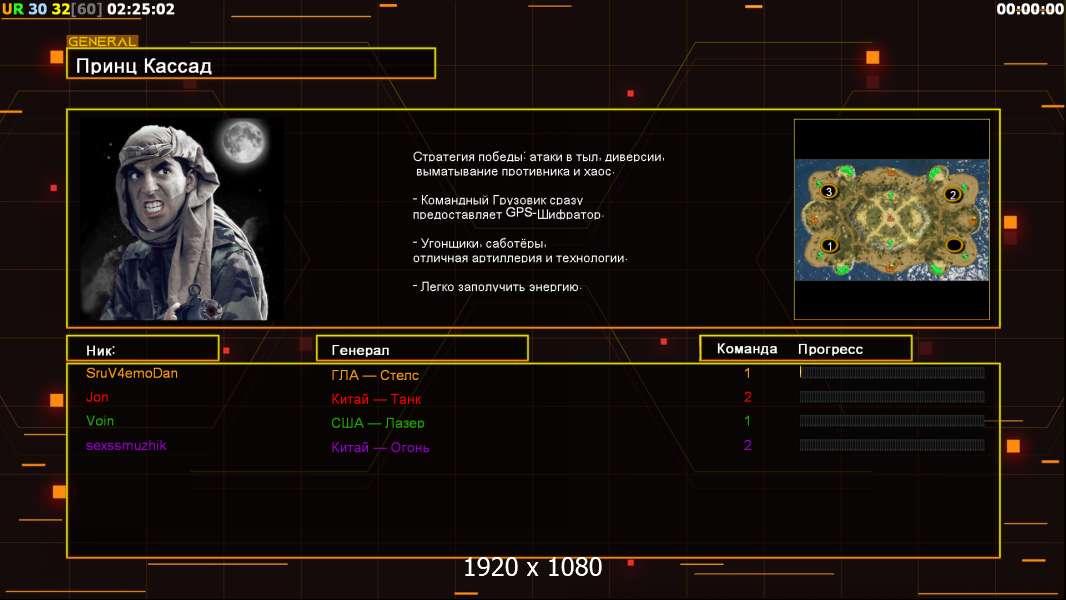Click SruV4emoDan's loading progress bar
The height and width of the screenshot is (600, 1066).
click(x=891, y=372)
